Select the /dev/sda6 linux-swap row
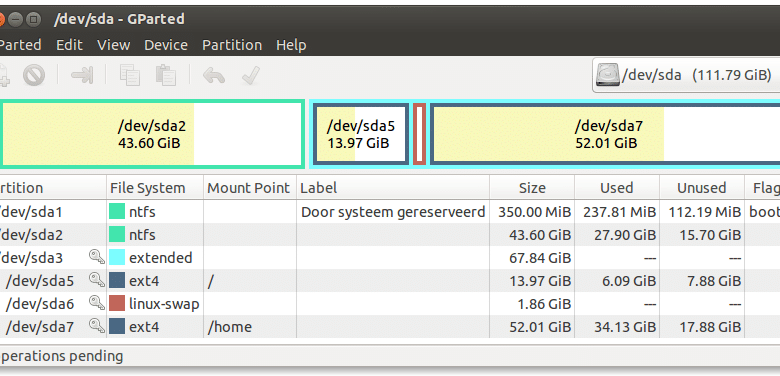The width and height of the screenshot is (780, 376). click(x=390, y=303)
